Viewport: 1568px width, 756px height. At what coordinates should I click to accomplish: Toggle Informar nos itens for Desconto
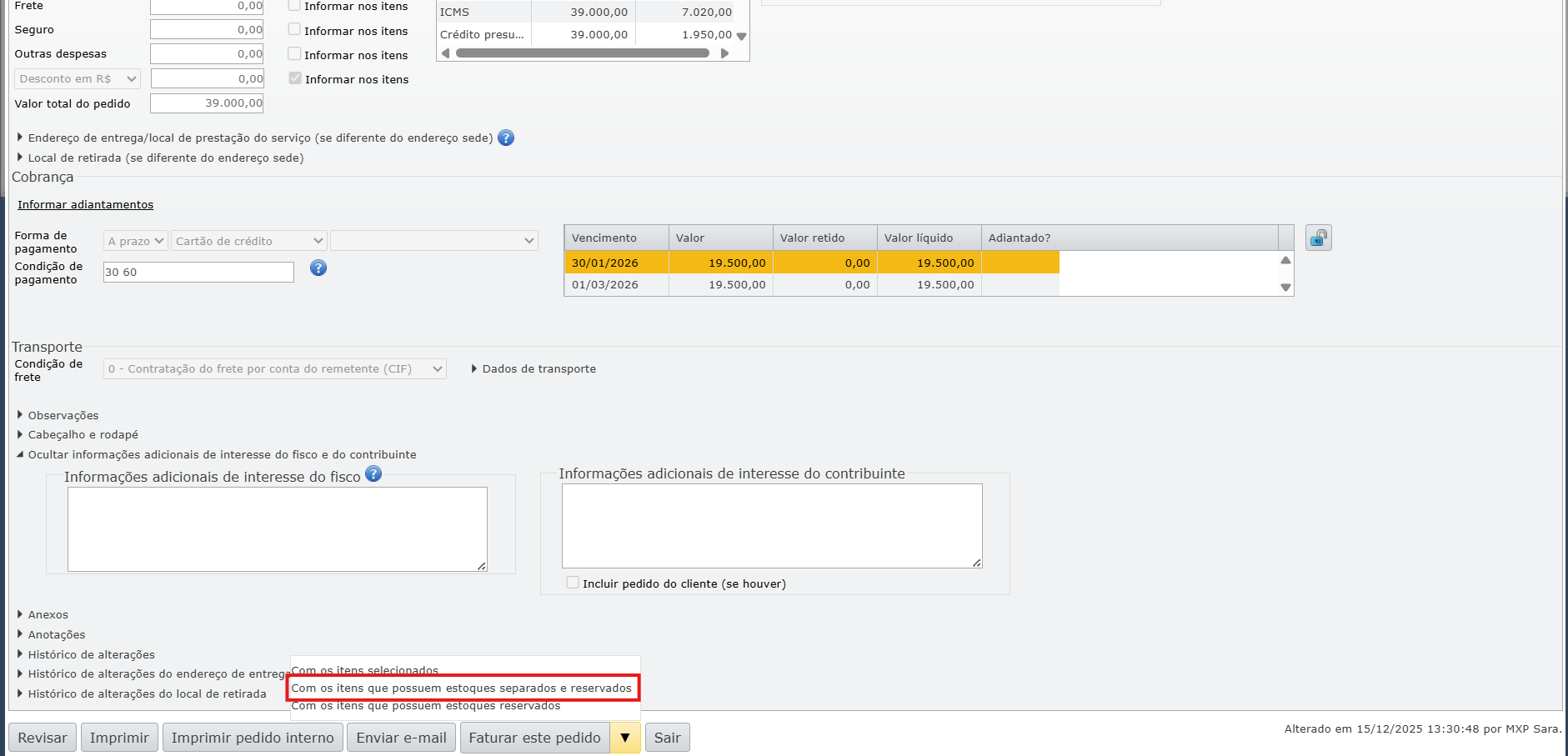(295, 78)
